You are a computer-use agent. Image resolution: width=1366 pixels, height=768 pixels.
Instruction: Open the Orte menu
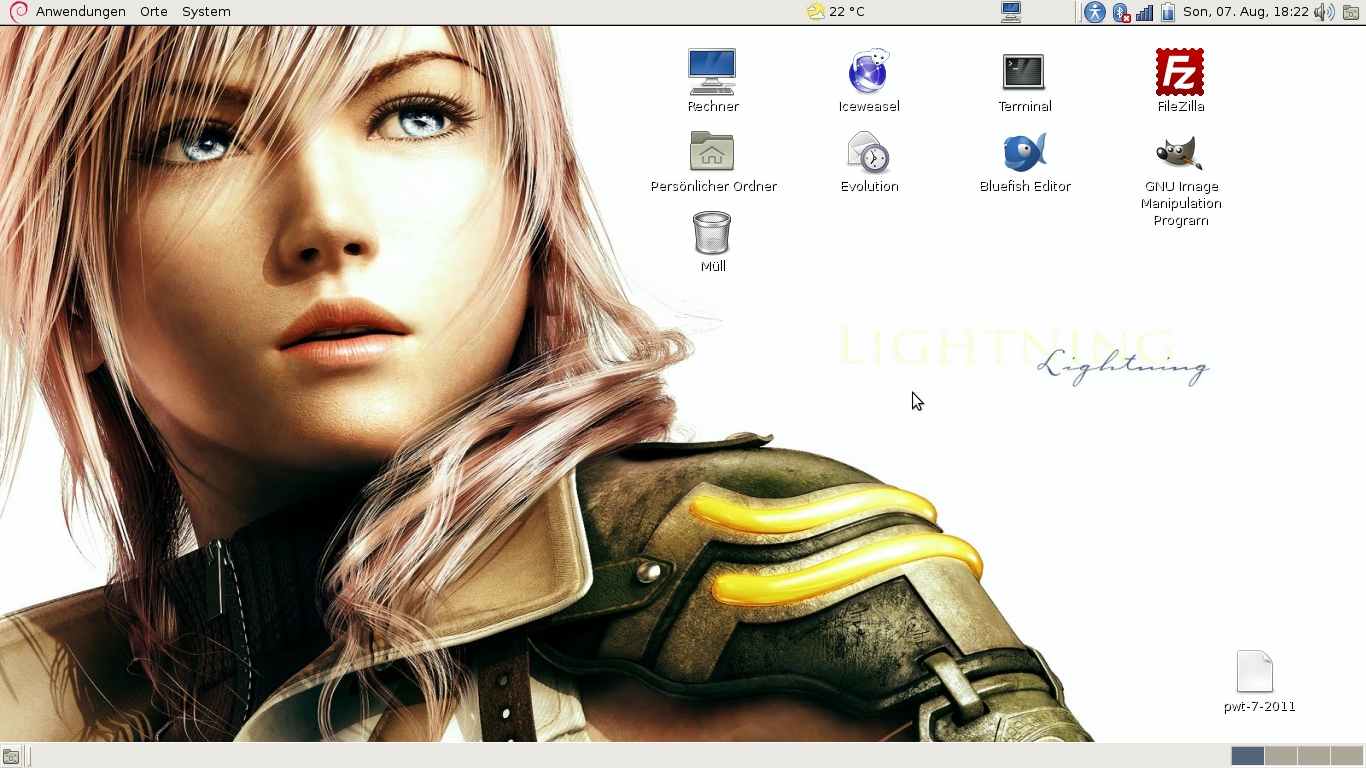(x=154, y=12)
